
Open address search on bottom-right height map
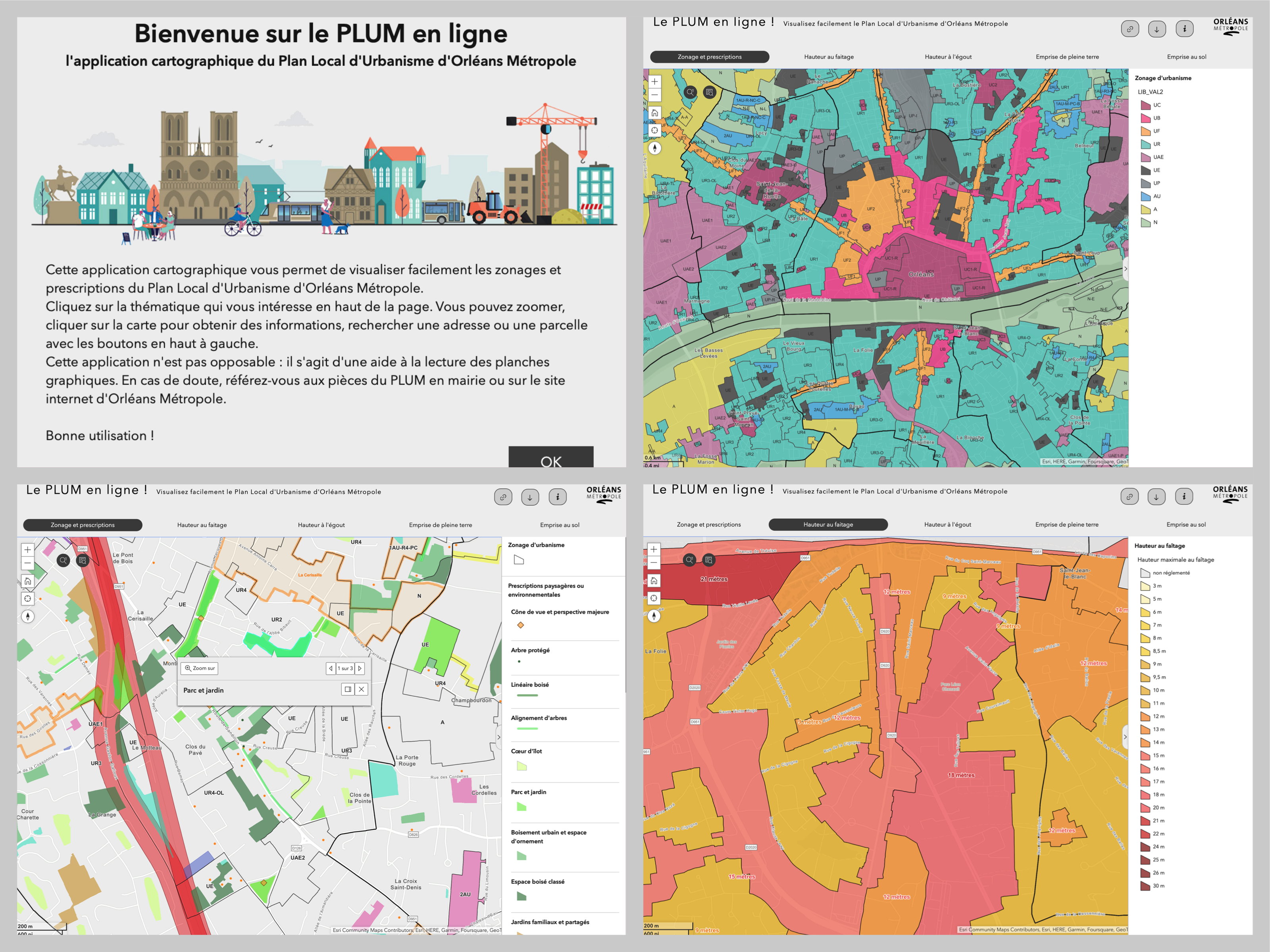click(x=689, y=559)
